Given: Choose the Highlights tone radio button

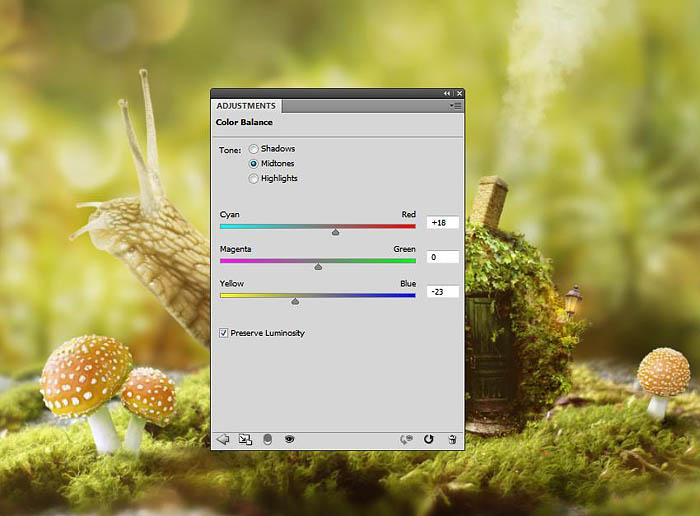Looking at the screenshot, I should [254, 178].
